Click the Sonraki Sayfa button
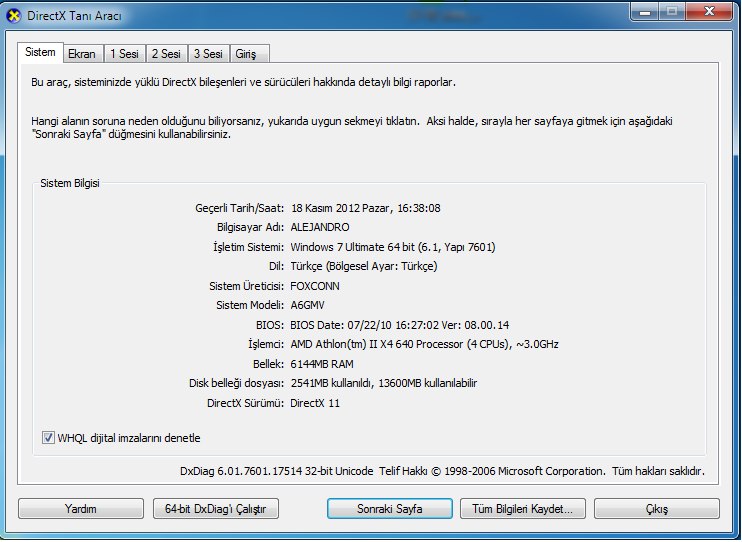 [x=390, y=509]
